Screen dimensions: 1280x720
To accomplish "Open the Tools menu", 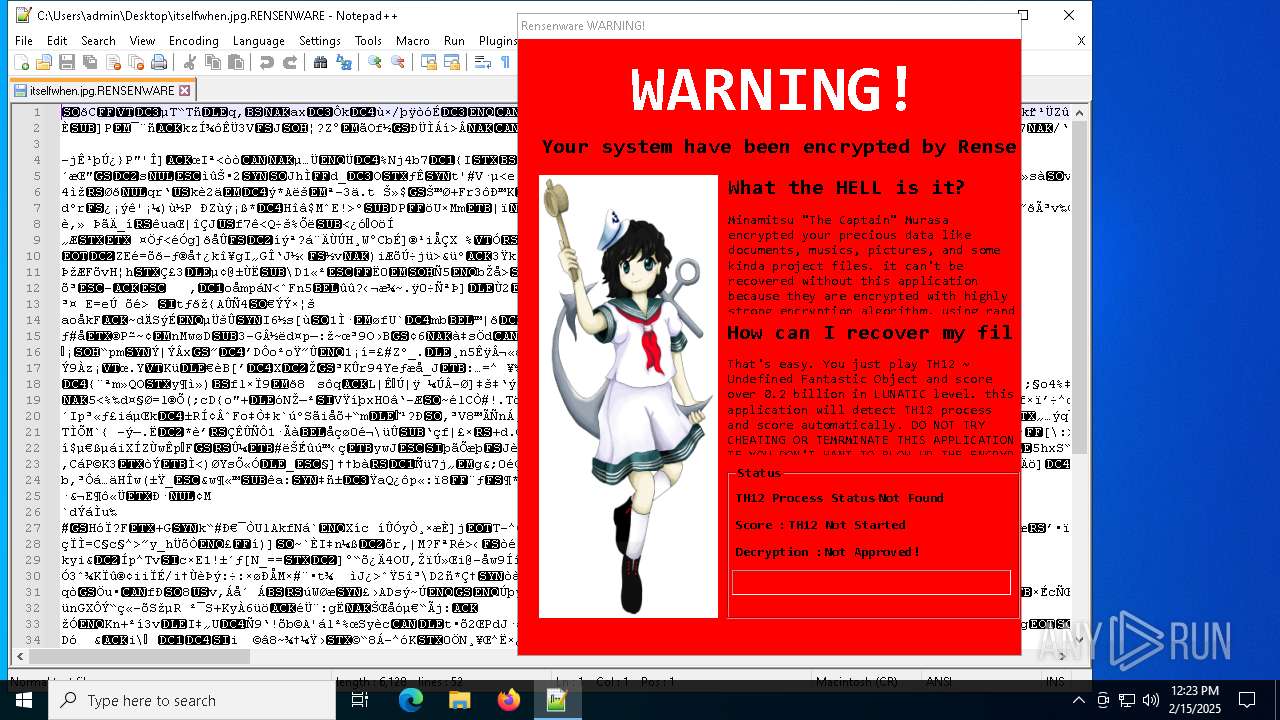I will 368,41.
